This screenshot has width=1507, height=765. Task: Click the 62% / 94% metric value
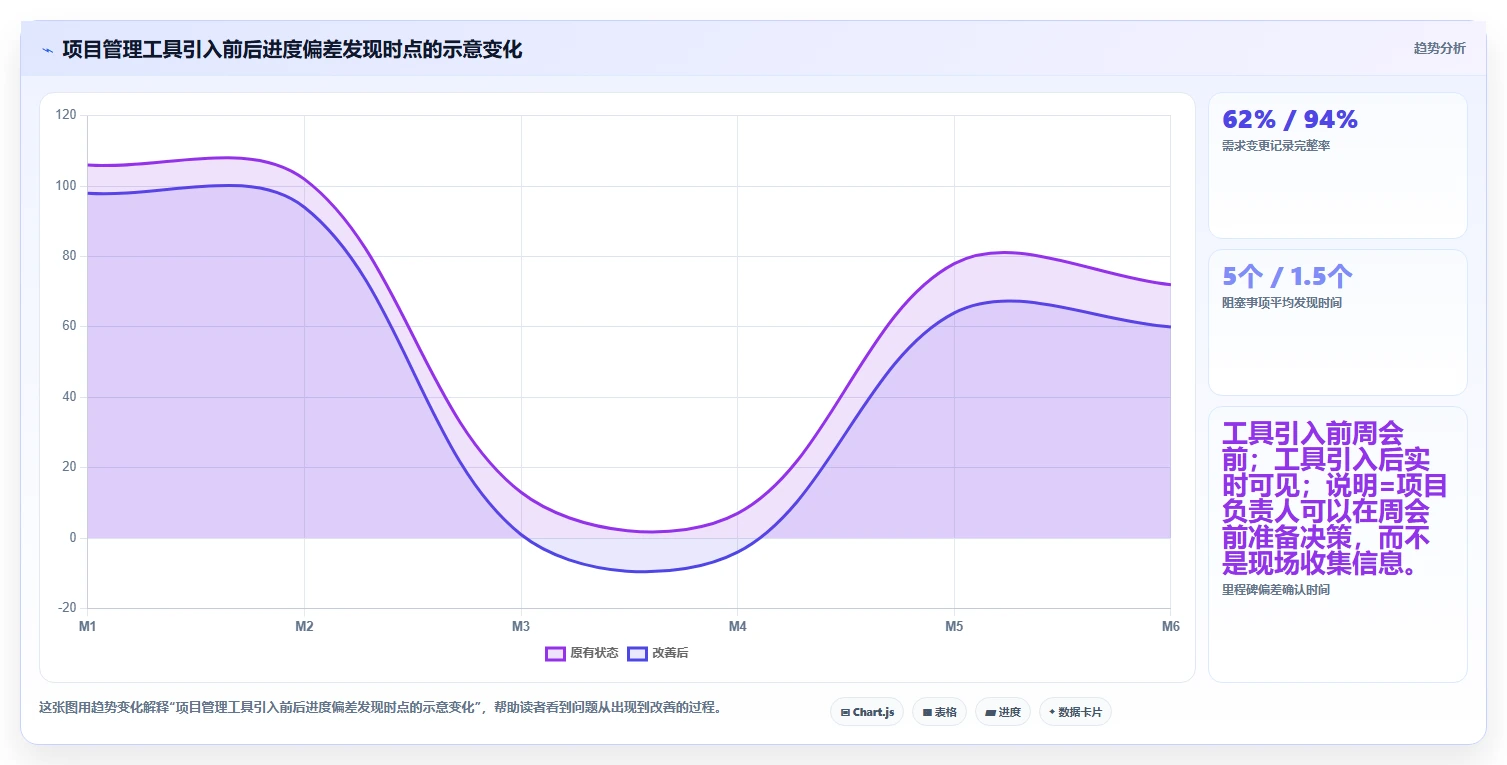coord(1290,120)
